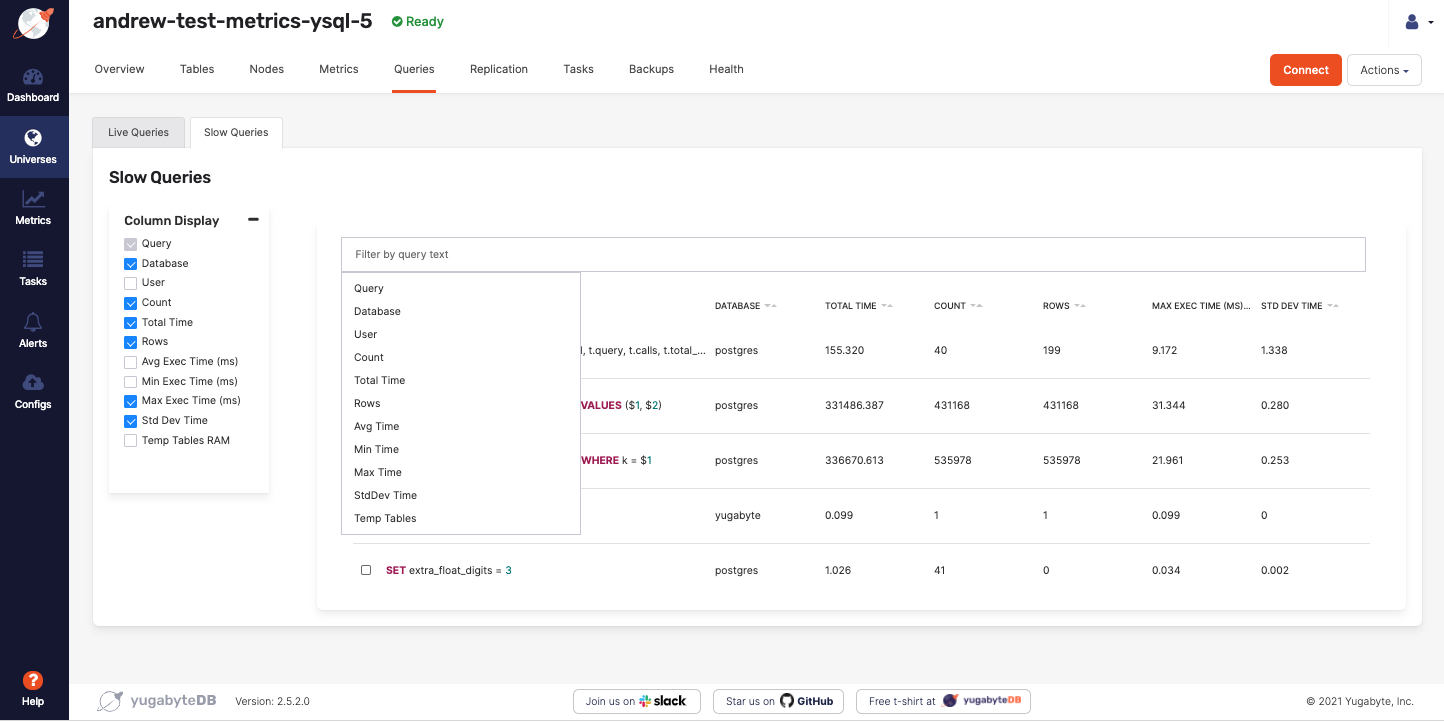Choose User from filter suggestions
Viewport: 1444px width, 723px height.
(x=461, y=334)
